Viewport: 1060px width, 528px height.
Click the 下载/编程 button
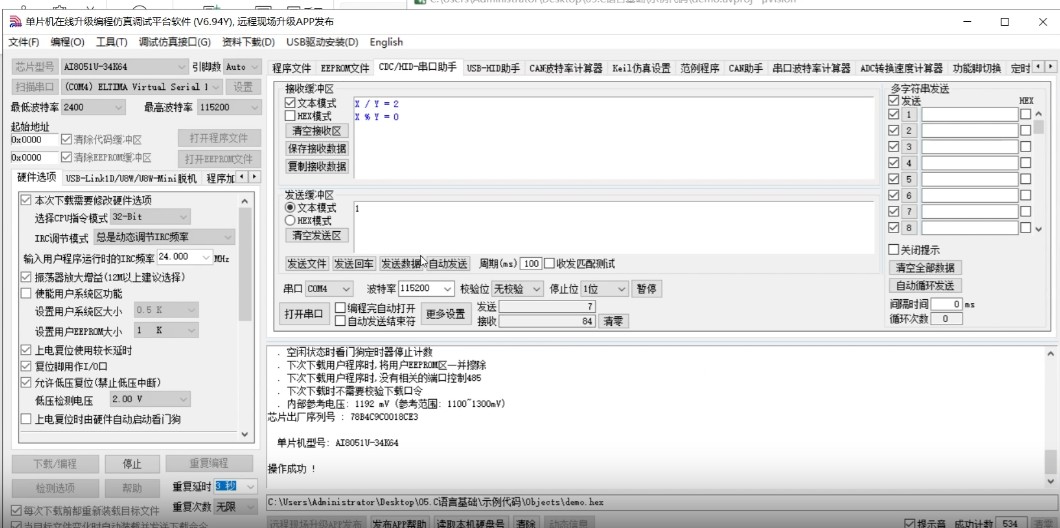(55, 464)
